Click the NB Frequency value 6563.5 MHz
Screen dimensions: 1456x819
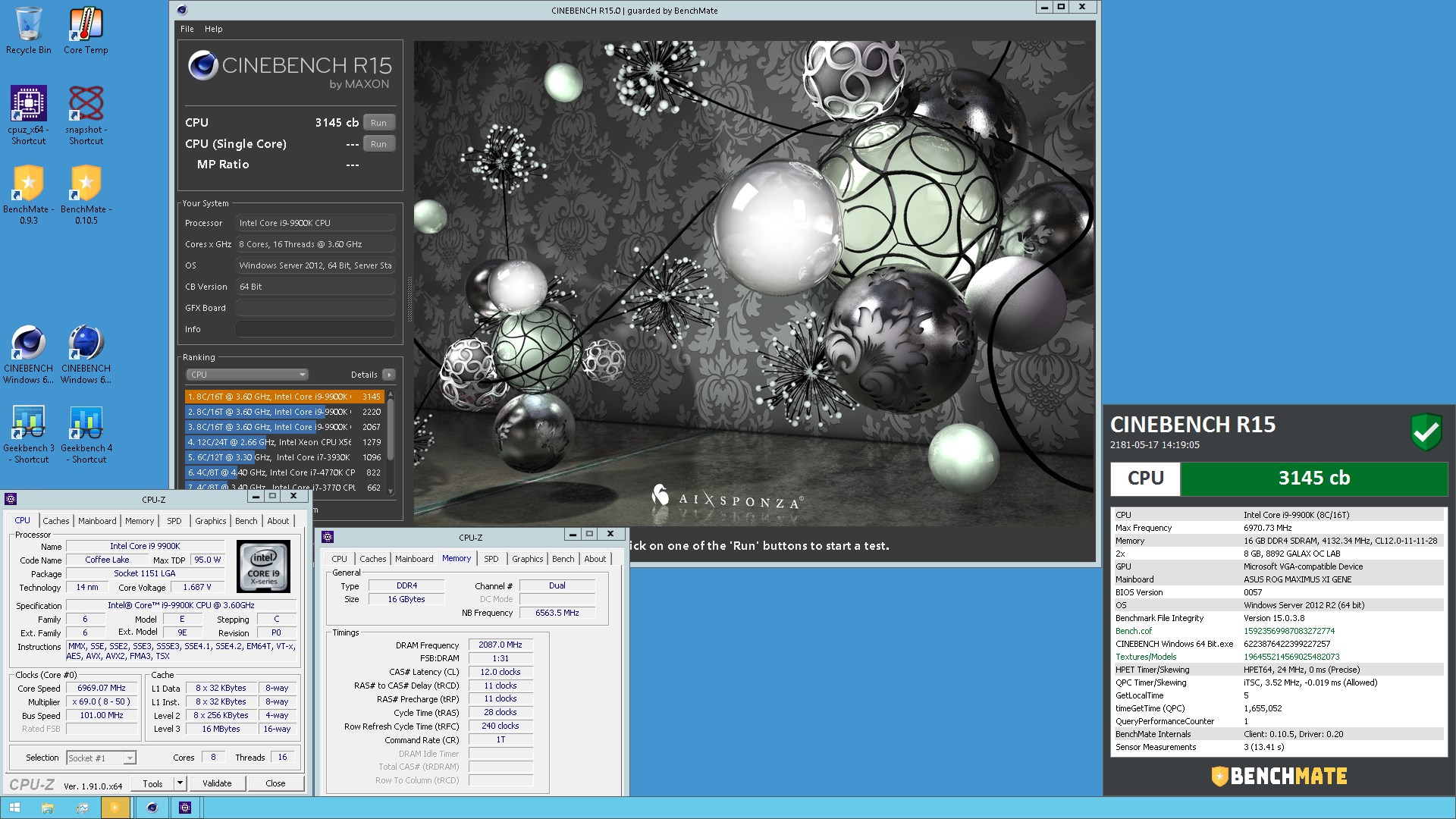pyautogui.click(x=557, y=613)
